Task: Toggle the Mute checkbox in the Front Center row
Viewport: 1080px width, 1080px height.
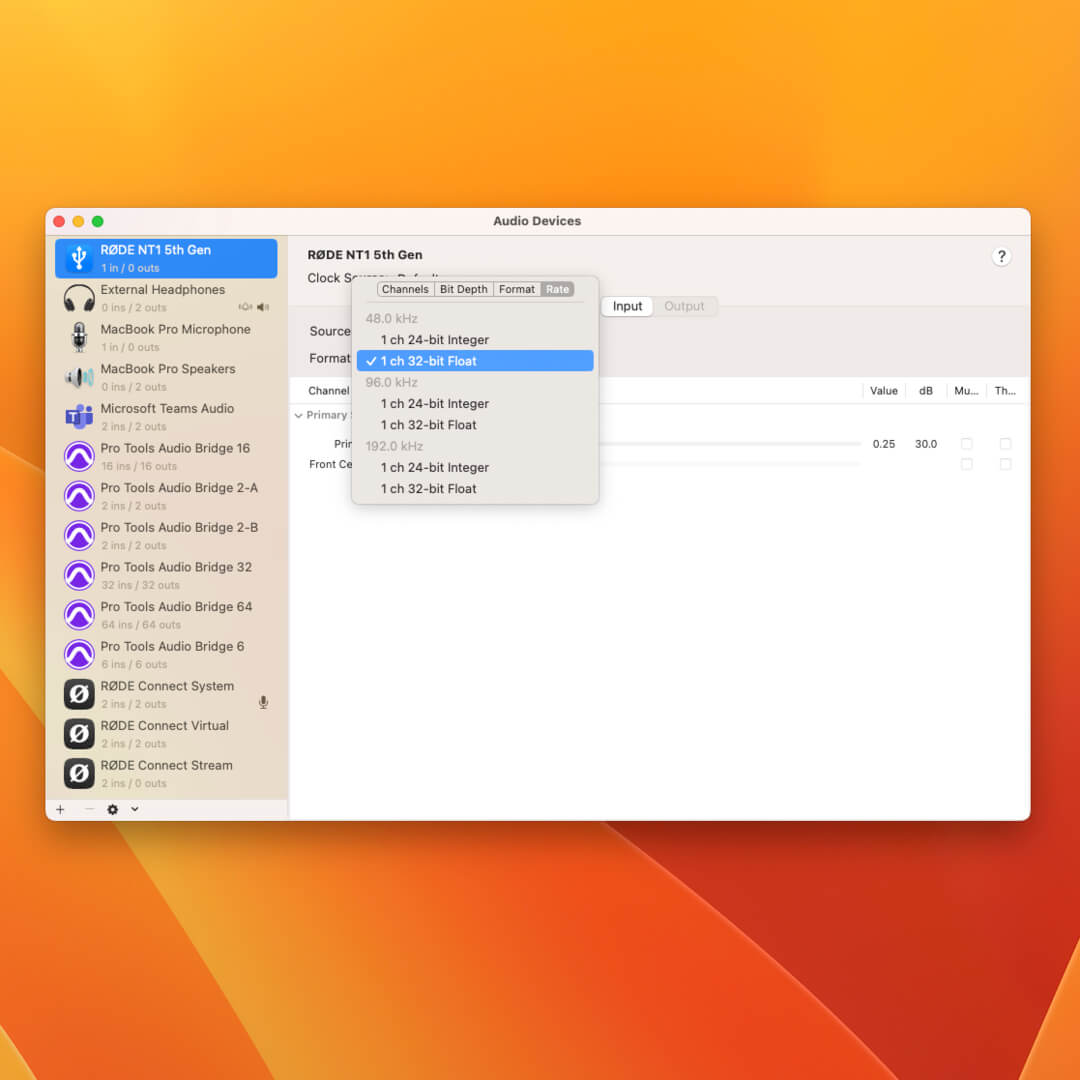Action: [x=966, y=464]
